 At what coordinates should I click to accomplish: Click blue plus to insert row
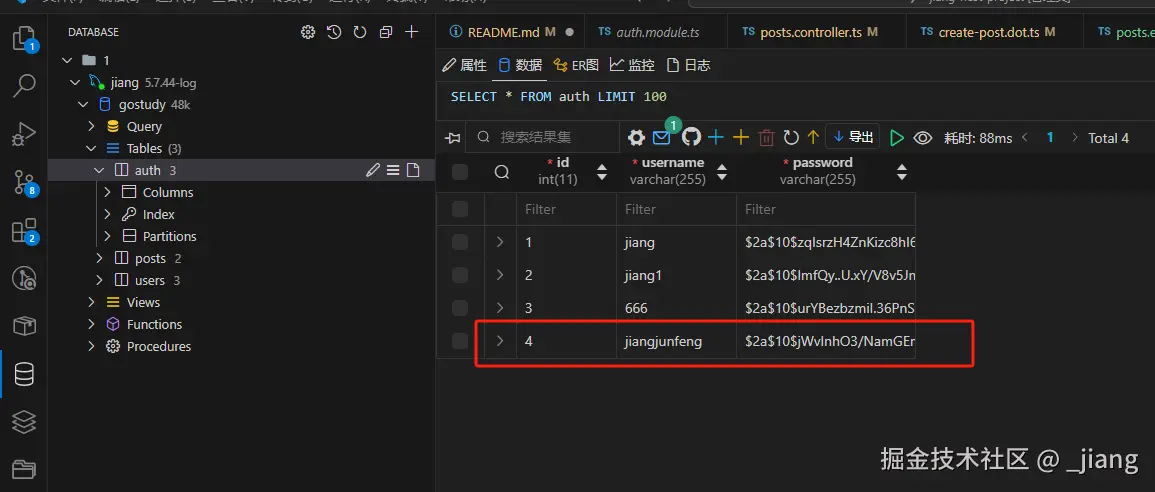tap(715, 138)
